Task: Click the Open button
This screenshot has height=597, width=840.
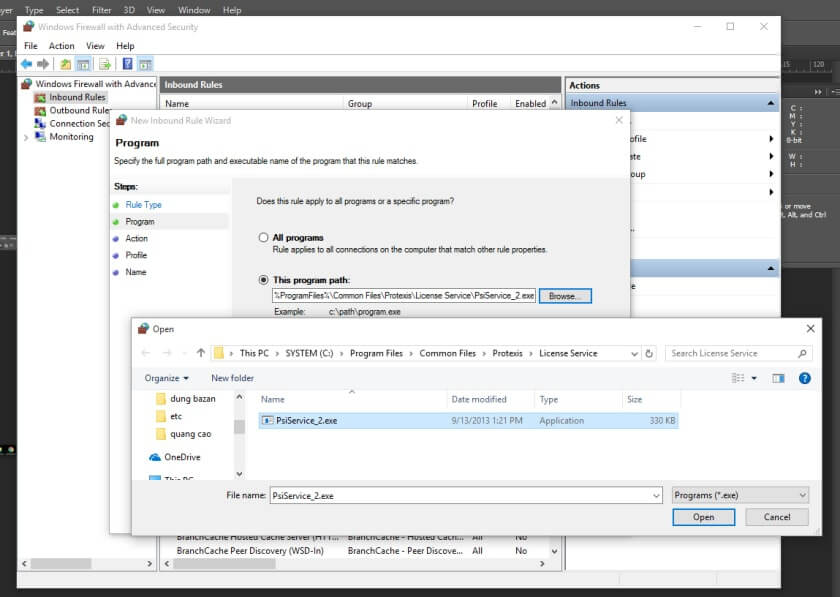Action: pos(703,517)
